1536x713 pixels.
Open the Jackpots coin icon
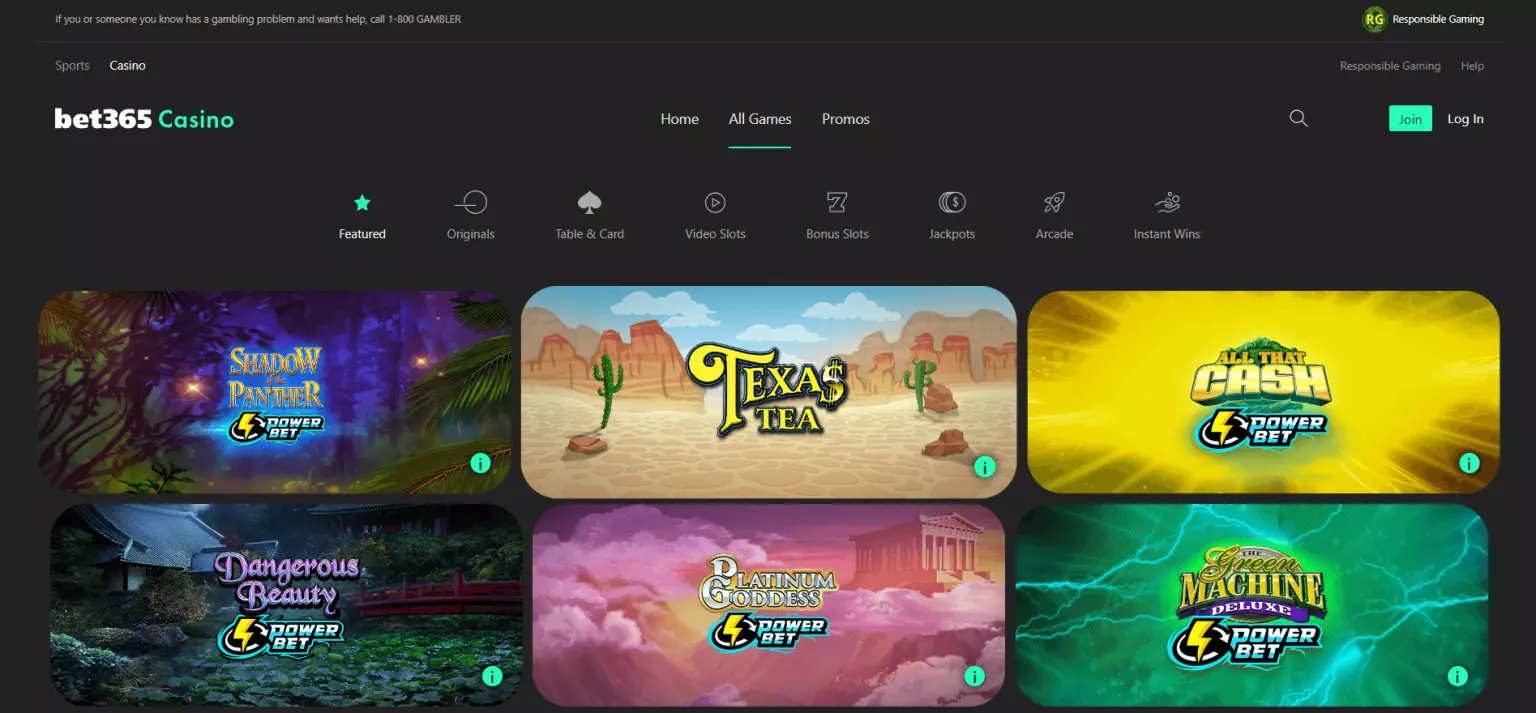tap(952, 203)
